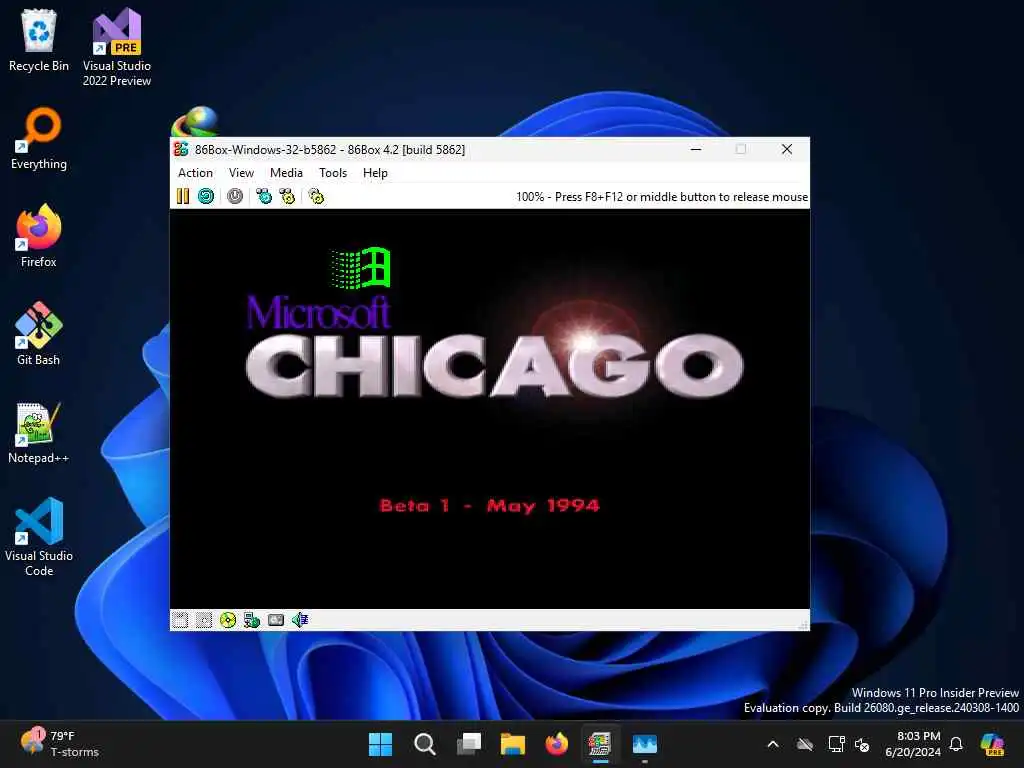The height and width of the screenshot is (768, 1024).
Task: Select the Notepad++ desktop shortcut
Action: point(39,432)
